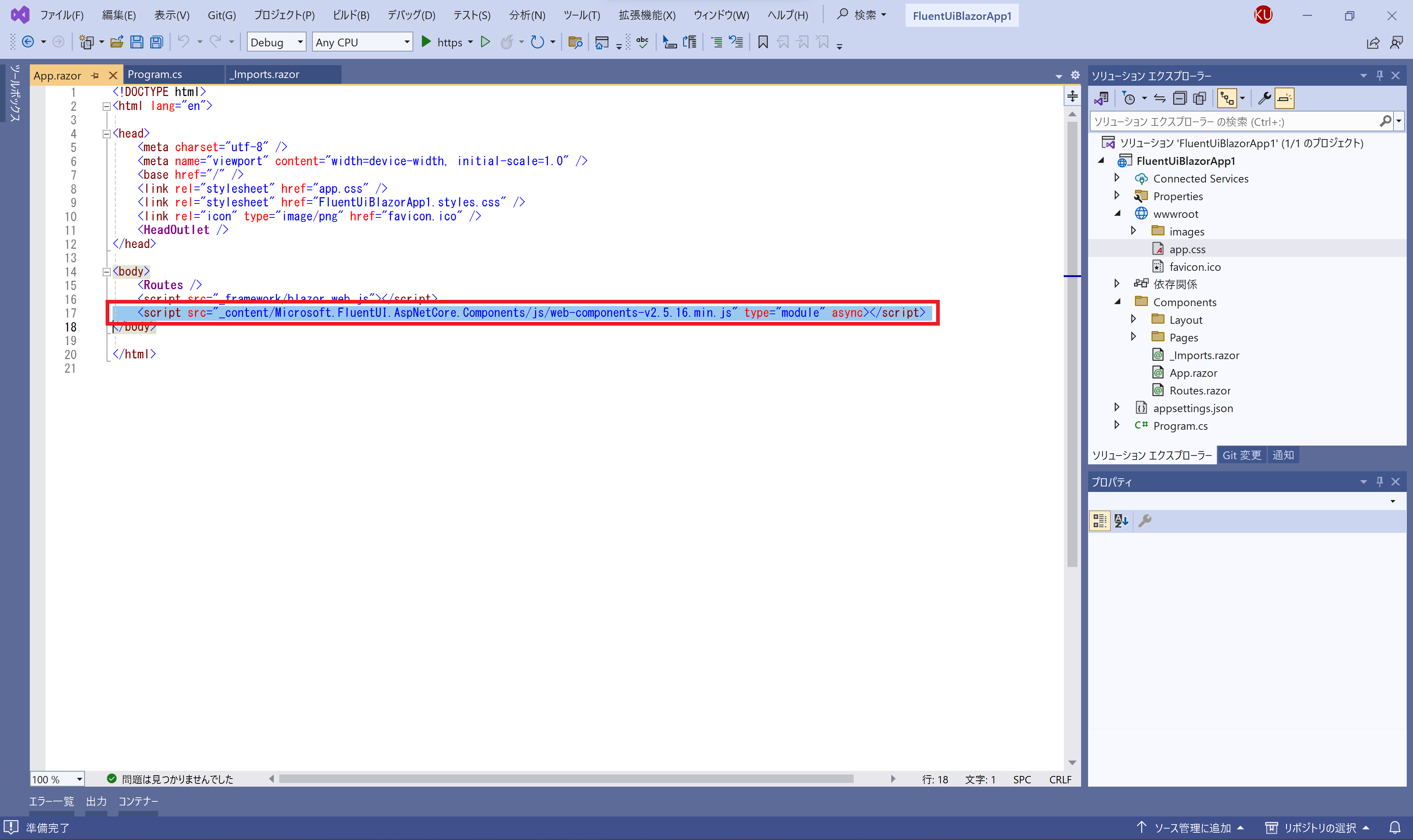Start without debugging using the hollow play icon
This screenshot has height=840, width=1413.
click(x=485, y=42)
